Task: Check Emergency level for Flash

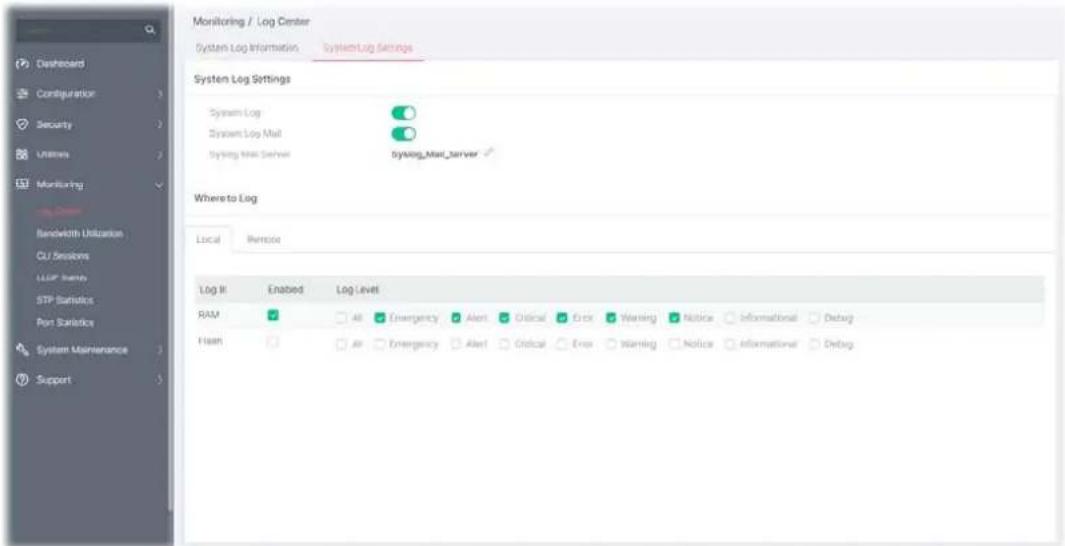Action: tap(380, 344)
